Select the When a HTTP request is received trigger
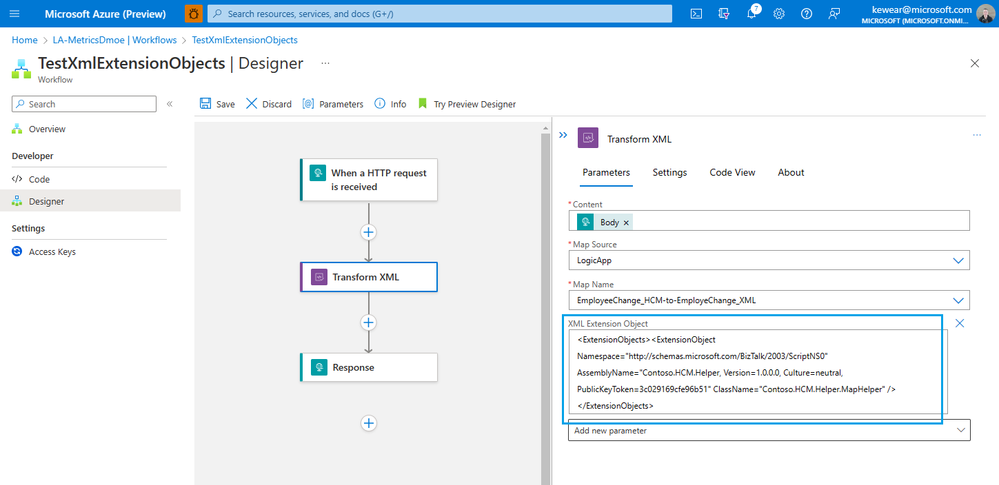 pos(369,180)
